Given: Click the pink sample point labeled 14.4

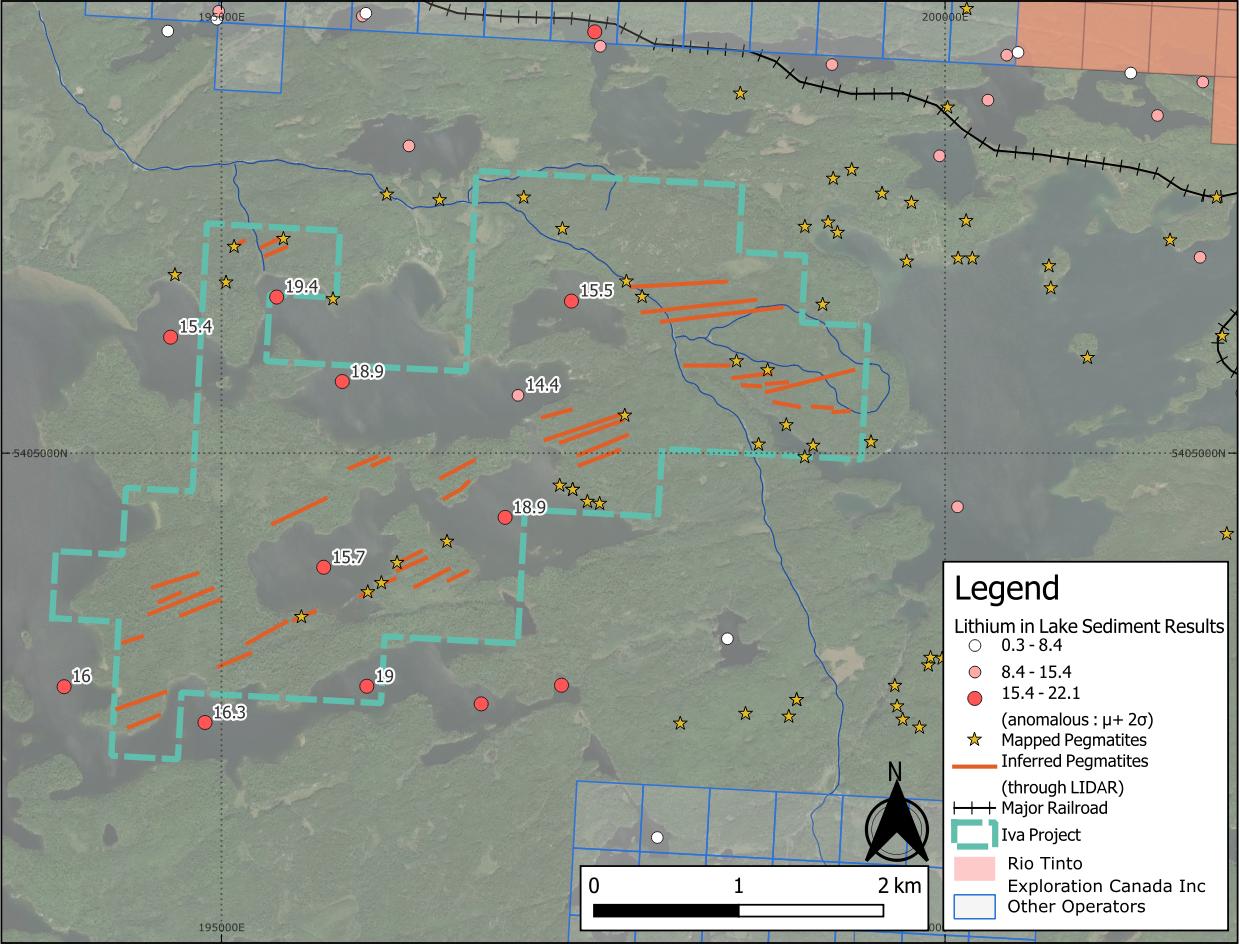Looking at the screenshot, I should click(x=517, y=395).
